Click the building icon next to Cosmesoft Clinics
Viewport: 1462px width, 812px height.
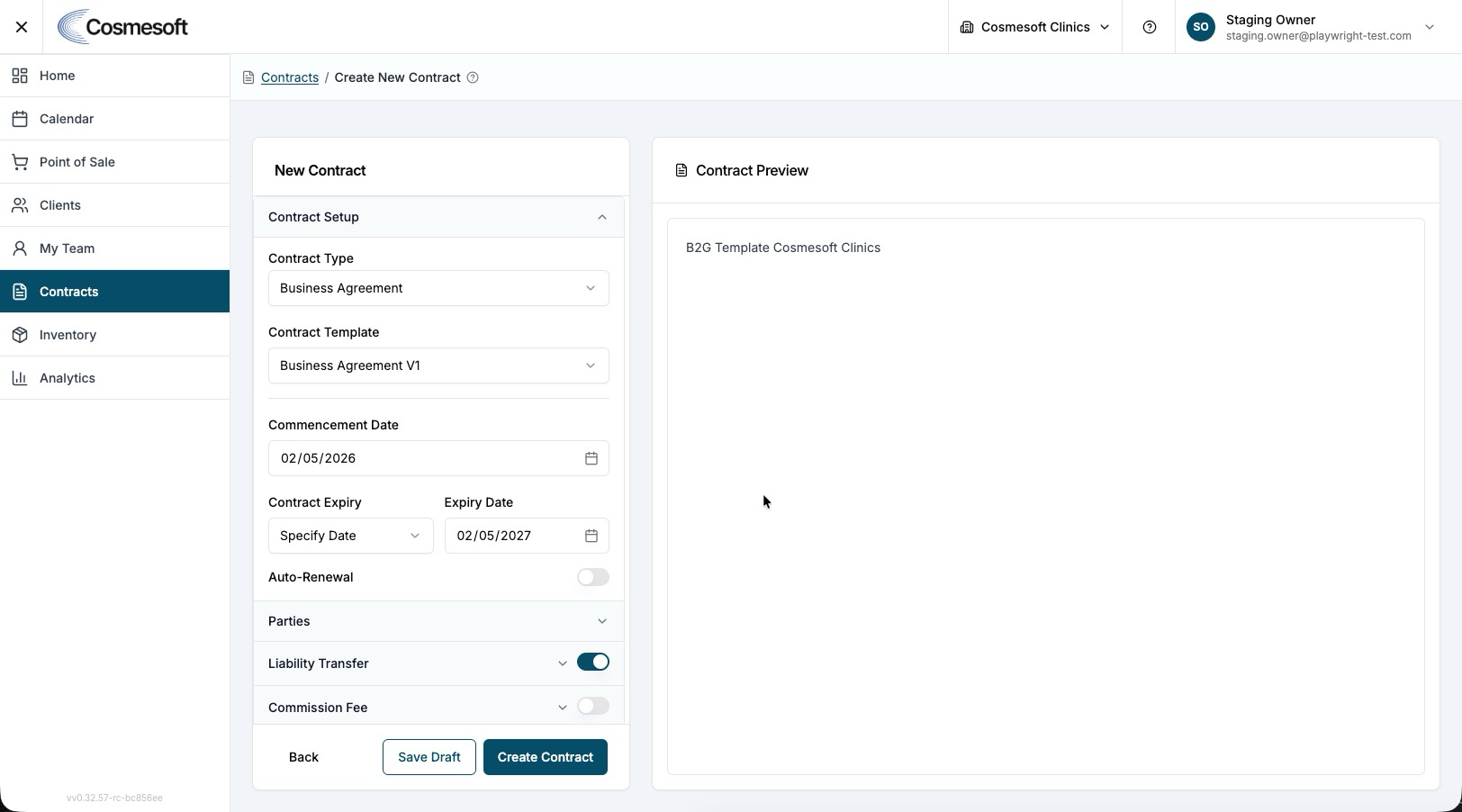967,27
